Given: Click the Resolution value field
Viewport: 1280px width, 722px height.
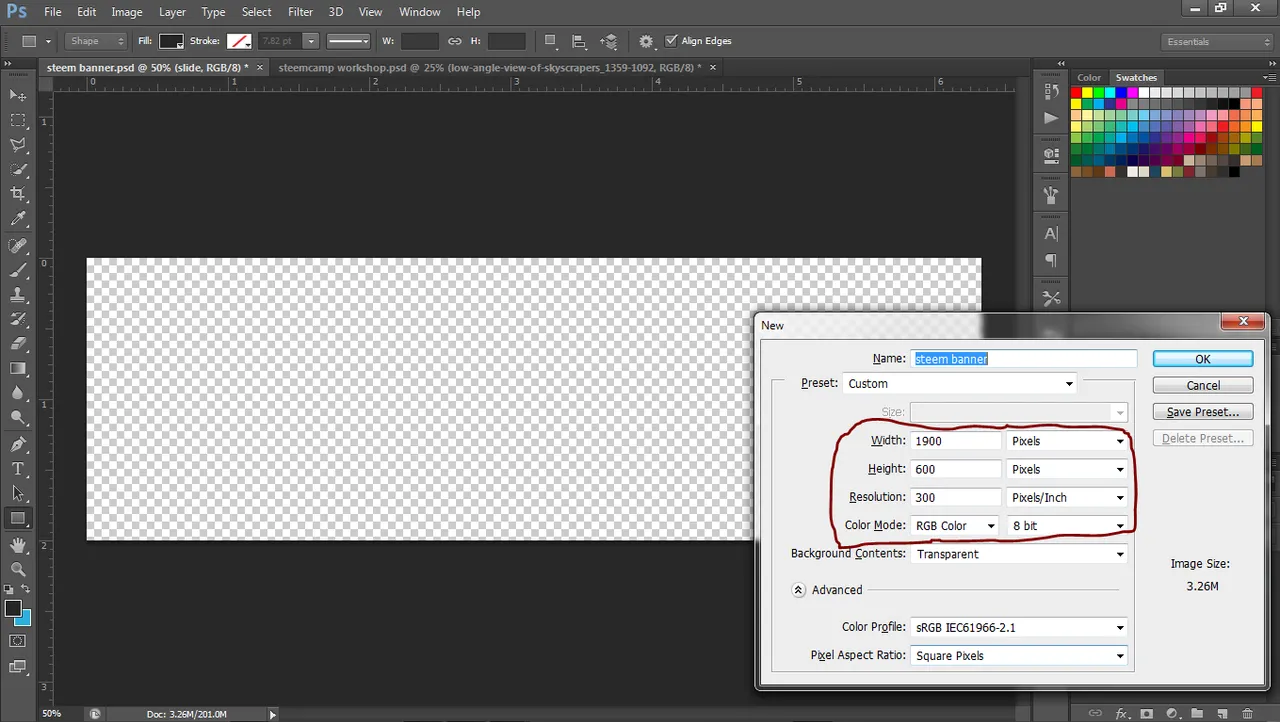Looking at the screenshot, I should point(956,497).
